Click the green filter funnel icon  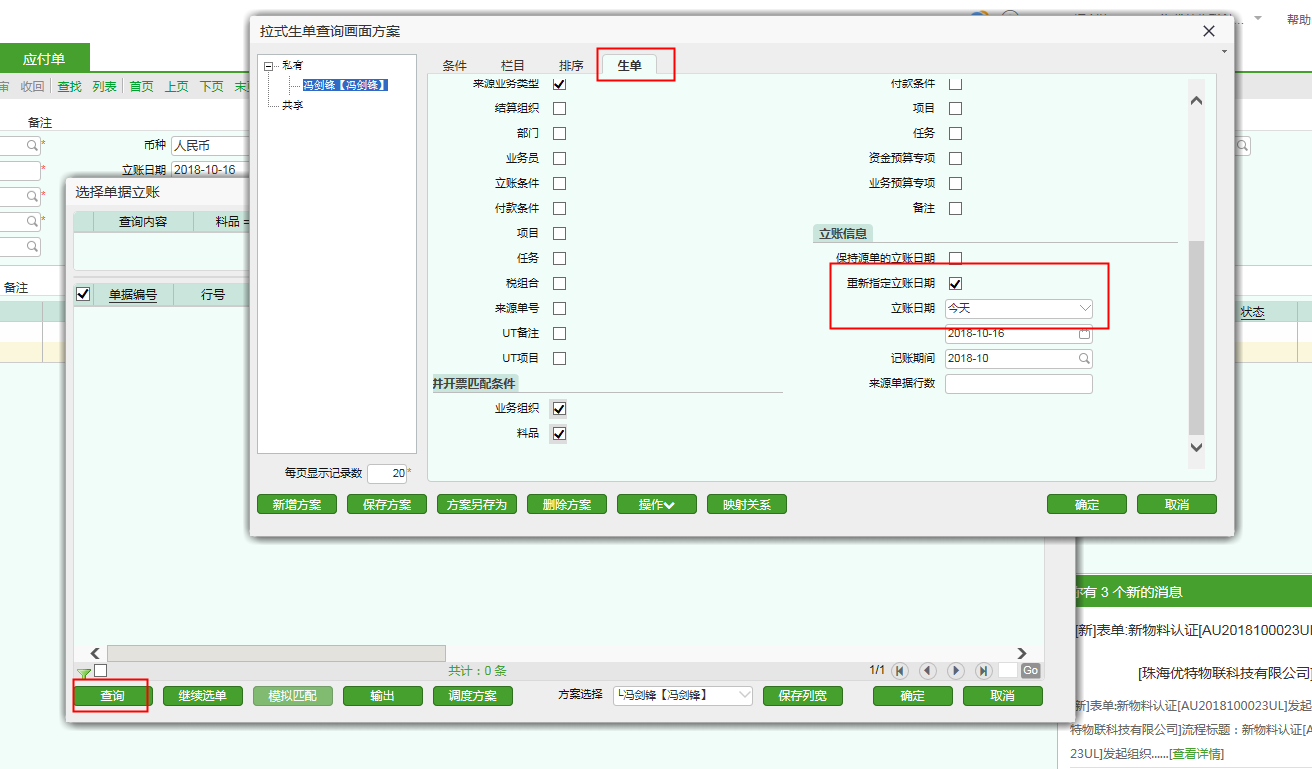(x=84, y=673)
